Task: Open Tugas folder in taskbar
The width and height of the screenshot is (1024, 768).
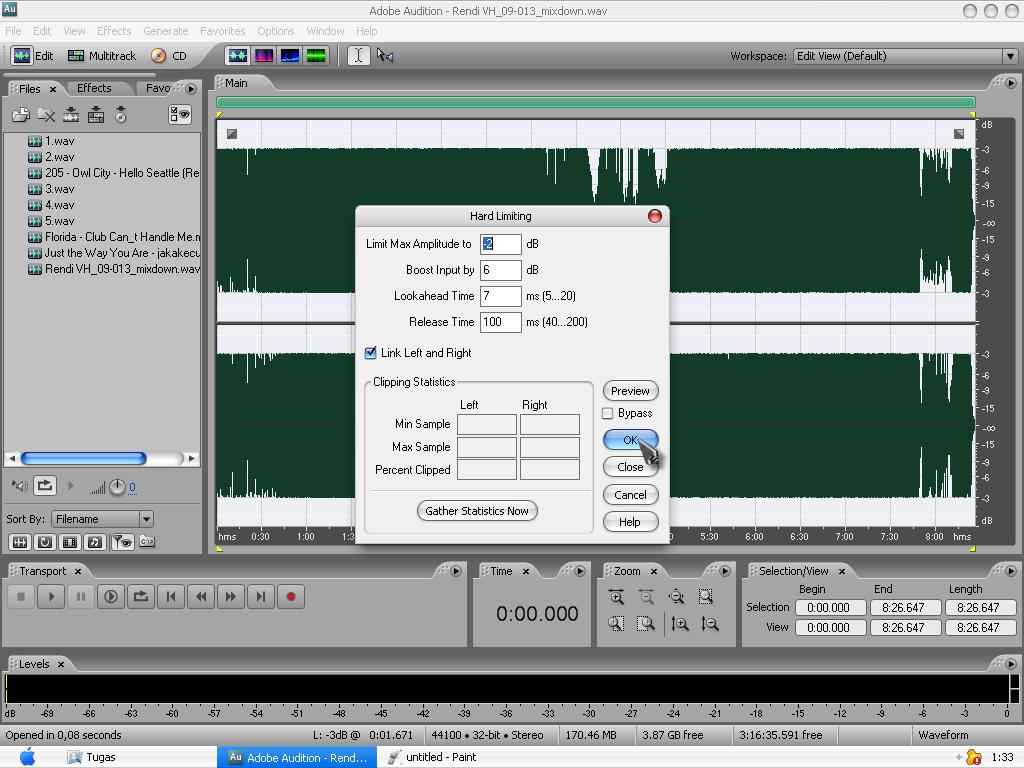Action: click(x=91, y=757)
